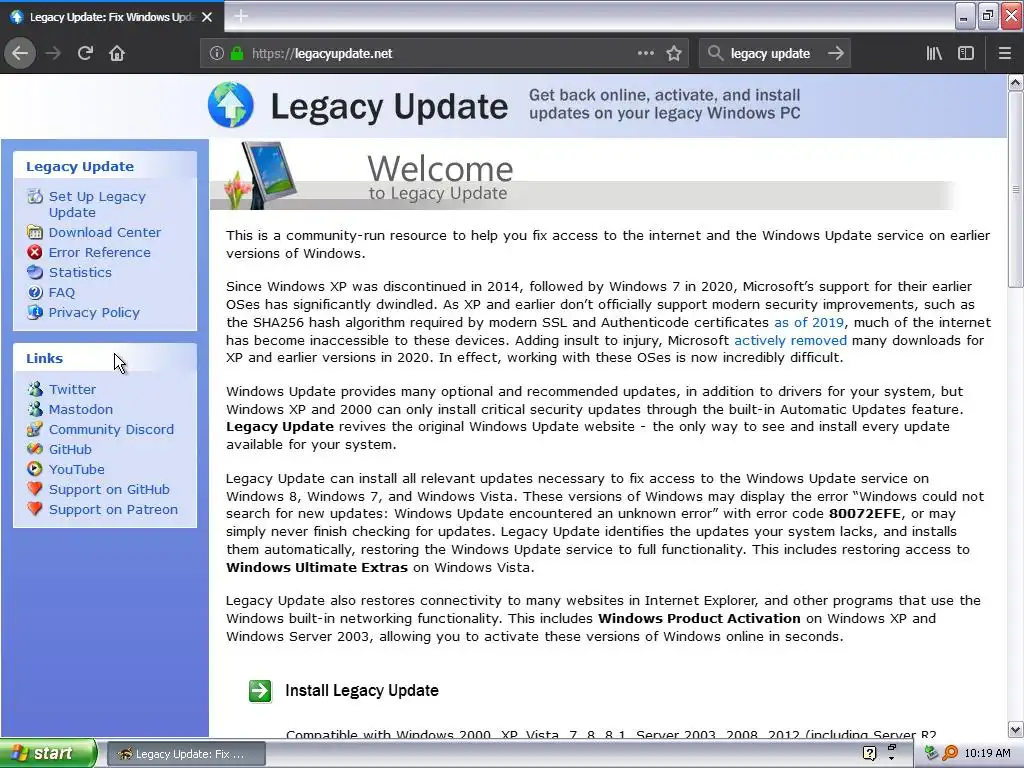
Task: Submit search with the arrow button
Action: (835, 53)
